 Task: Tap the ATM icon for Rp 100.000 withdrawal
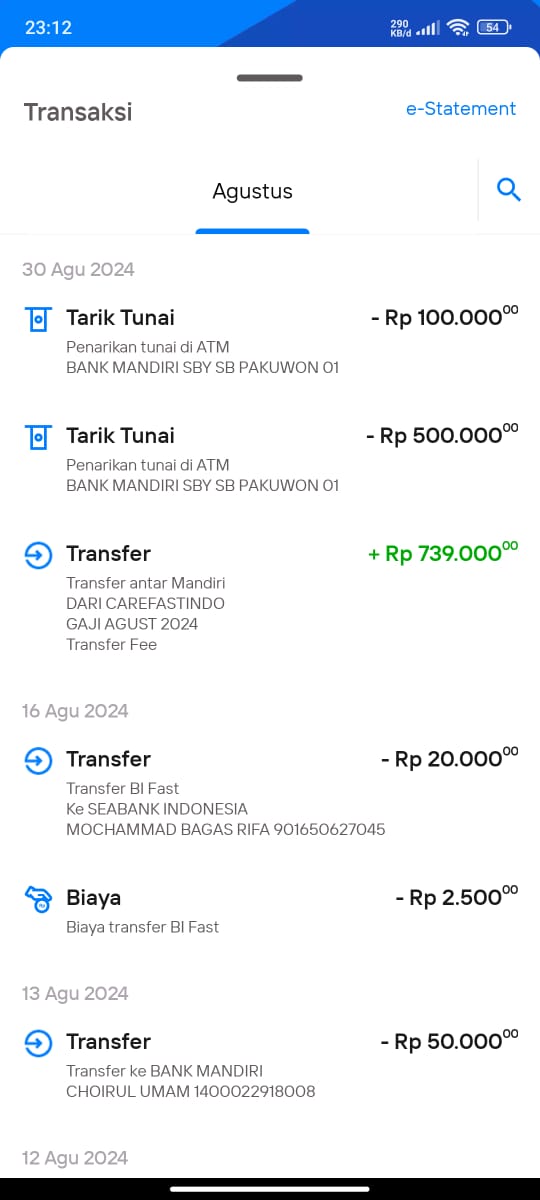pyautogui.click(x=37, y=319)
